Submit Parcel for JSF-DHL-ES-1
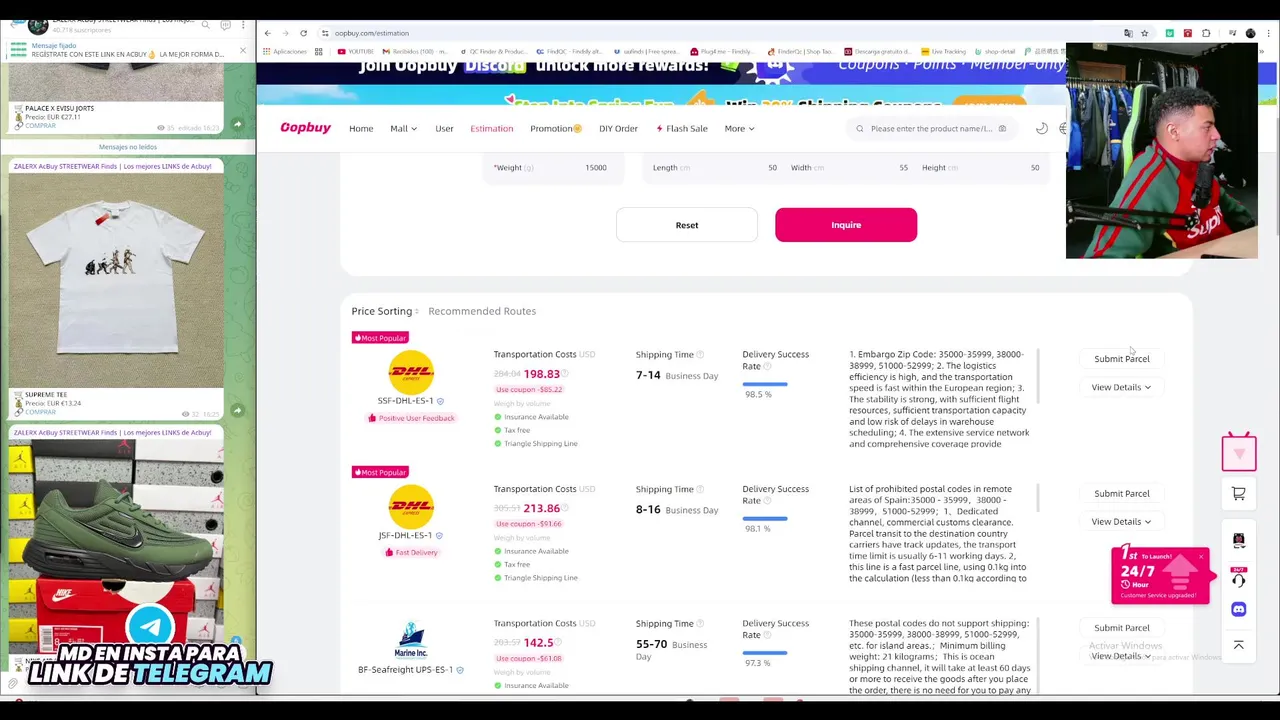 click(1121, 493)
